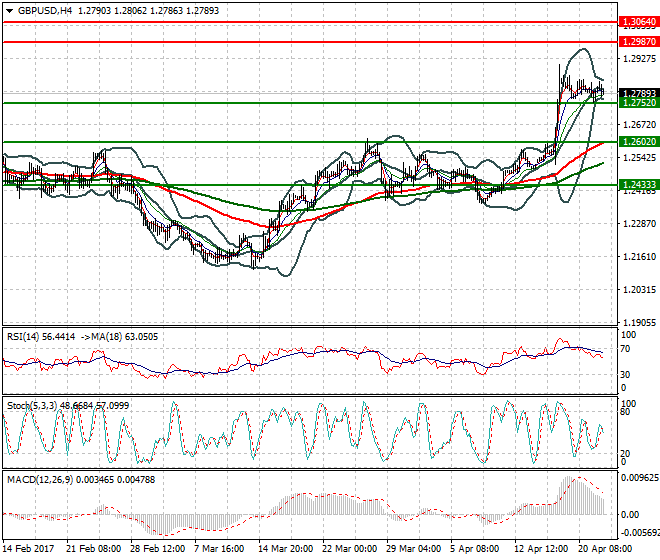Viewport: 660px width, 560px height.
Task: Click the 1.21610 price scale value
Action: click(639, 256)
